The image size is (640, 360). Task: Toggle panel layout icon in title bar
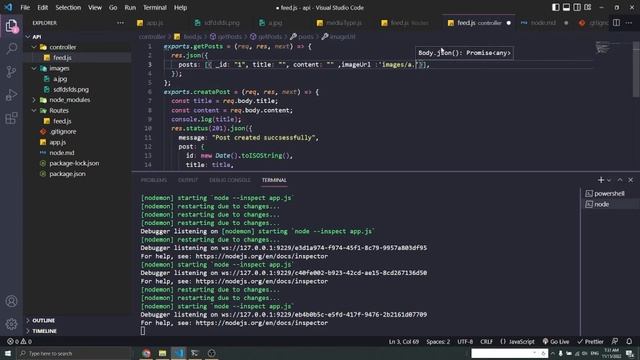click(x=566, y=7)
